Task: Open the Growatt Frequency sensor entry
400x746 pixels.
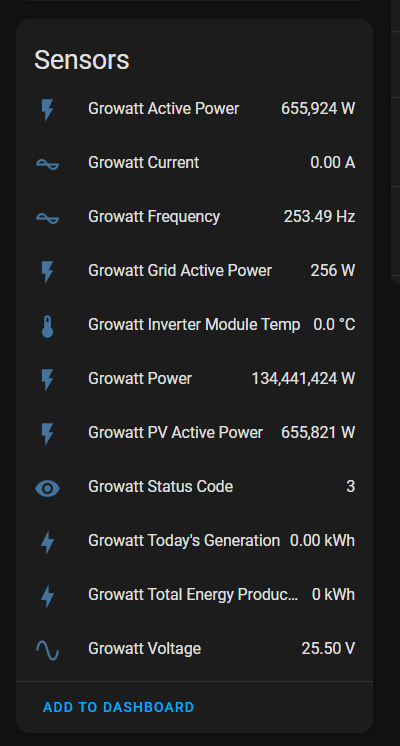Action: (195, 217)
